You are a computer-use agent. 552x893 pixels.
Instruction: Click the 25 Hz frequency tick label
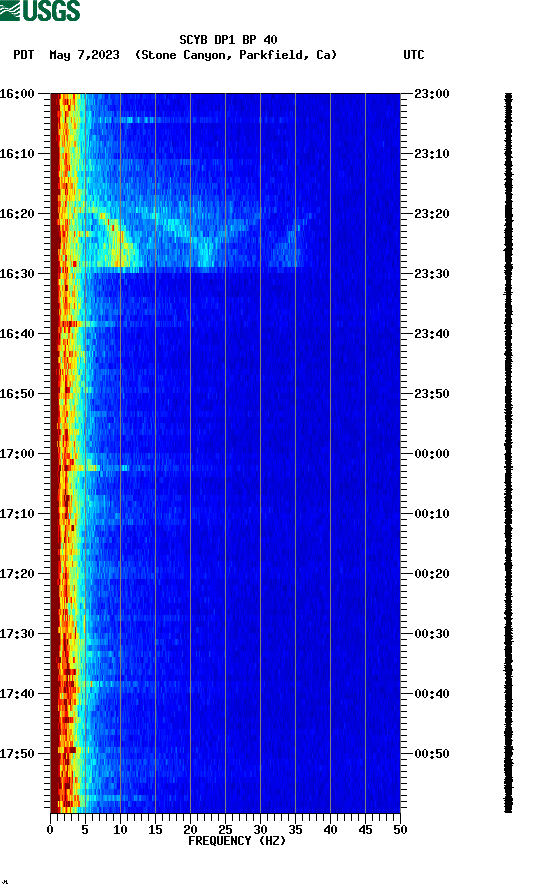tap(226, 830)
